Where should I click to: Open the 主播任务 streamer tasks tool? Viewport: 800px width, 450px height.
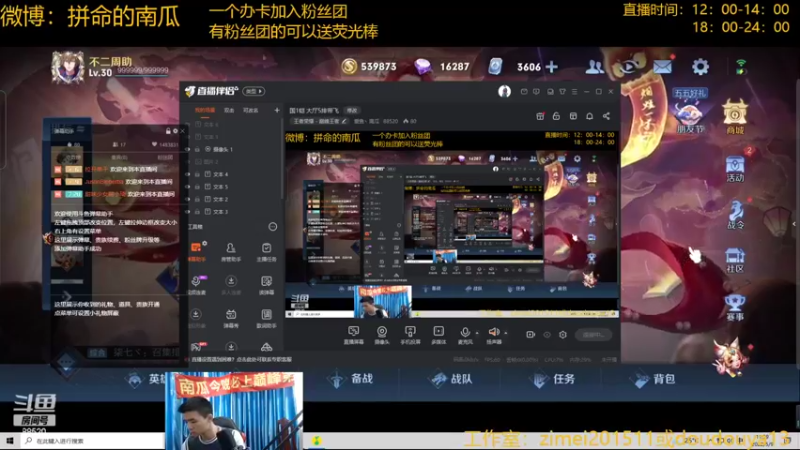coord(266,252)
